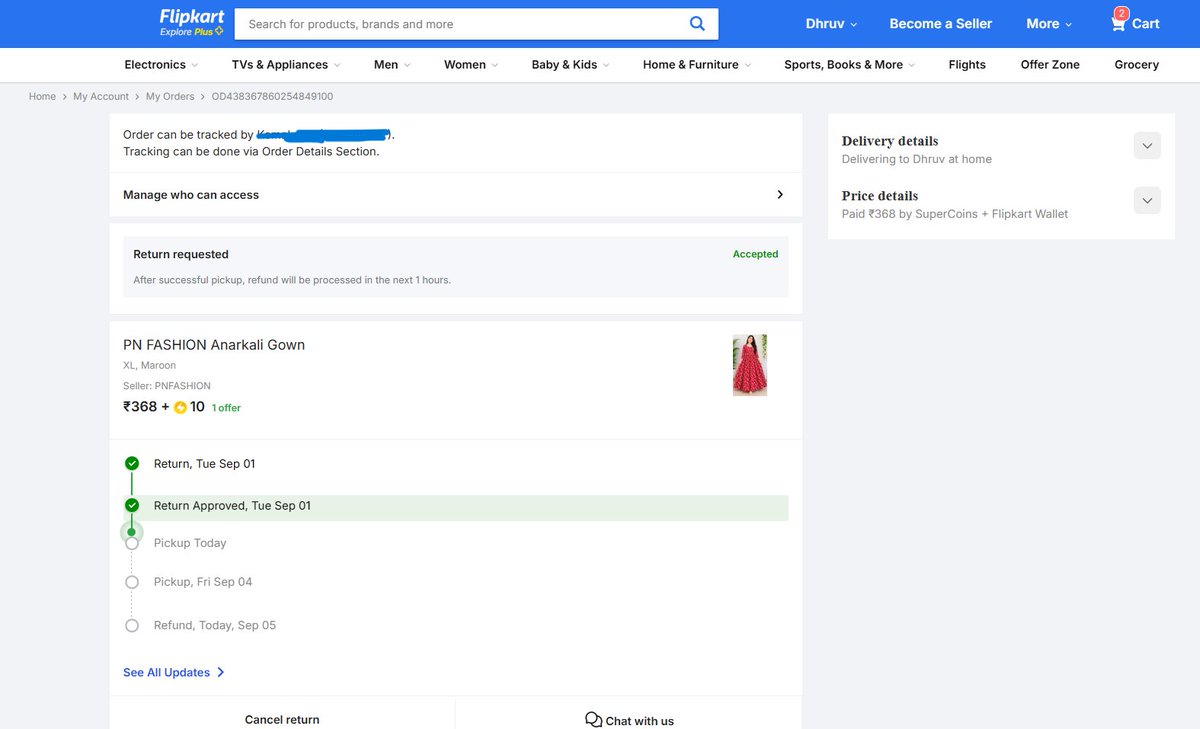Image resolution: width=1200 pixels, height=729 pixels.
Task: Click the XL, Maroon variant text
Action: (x=149, y=366)
